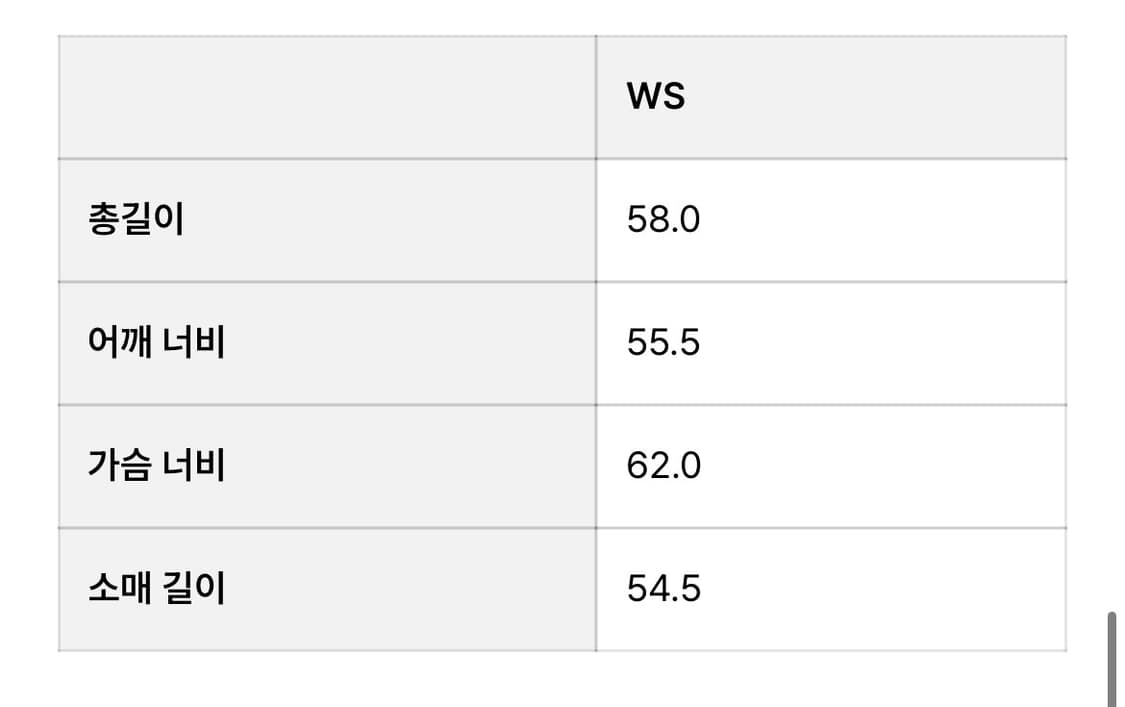
Task: Click 길이 in the 소매 row
Action: [x=194, y=588]
